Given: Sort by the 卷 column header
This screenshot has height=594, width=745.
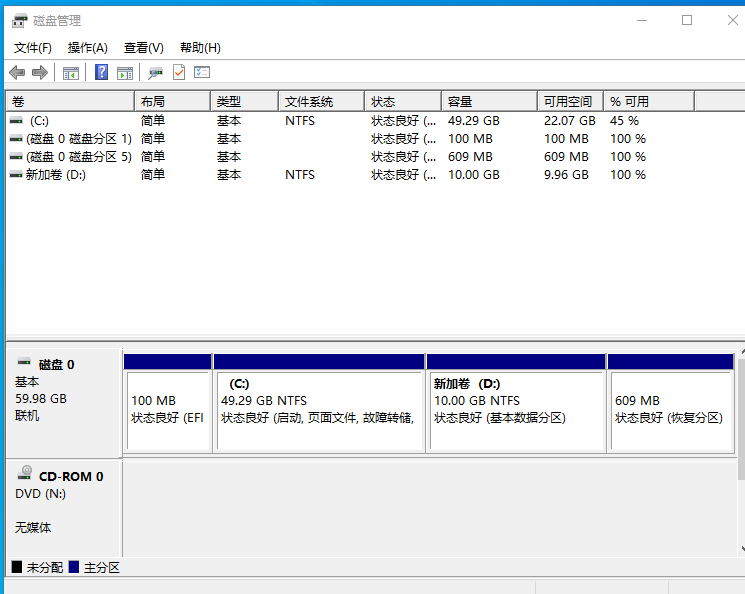Looking at the screenshot, I should [70, 102].
